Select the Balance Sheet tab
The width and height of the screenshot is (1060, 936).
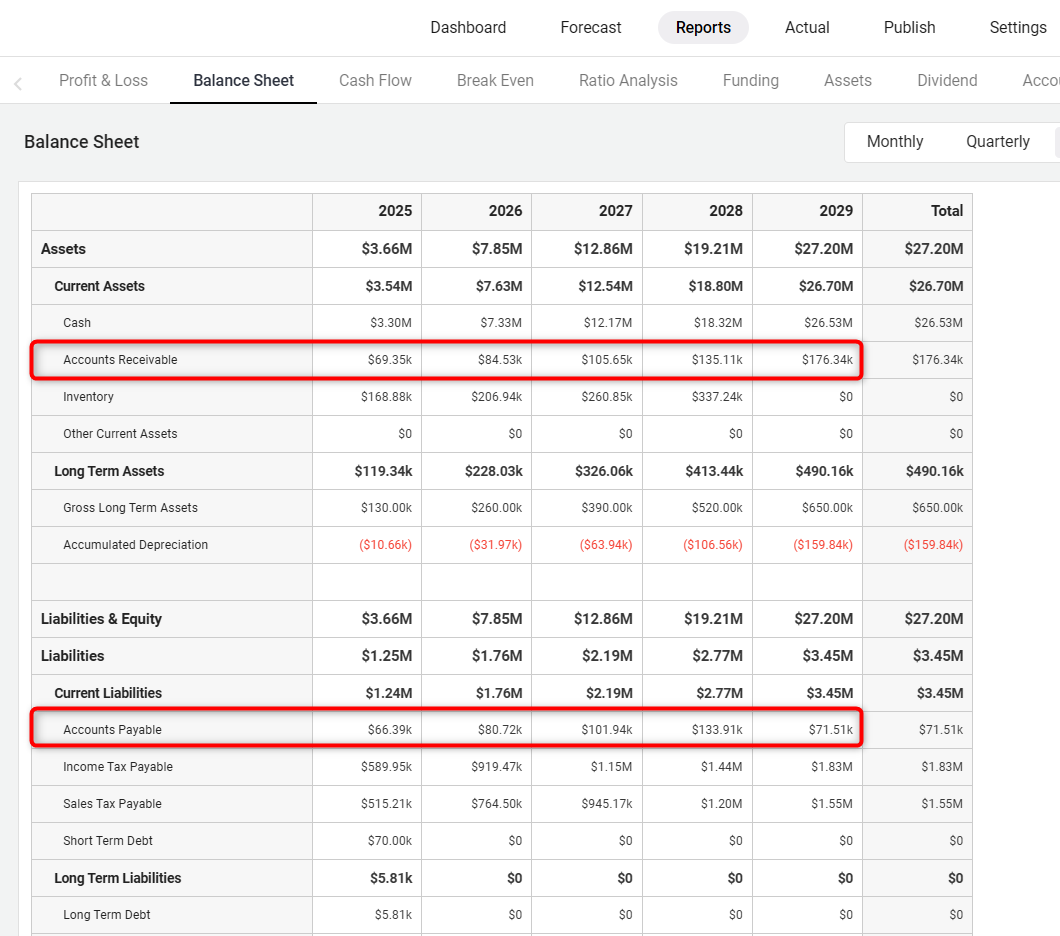pyautogui.click(x=243, y=80)
